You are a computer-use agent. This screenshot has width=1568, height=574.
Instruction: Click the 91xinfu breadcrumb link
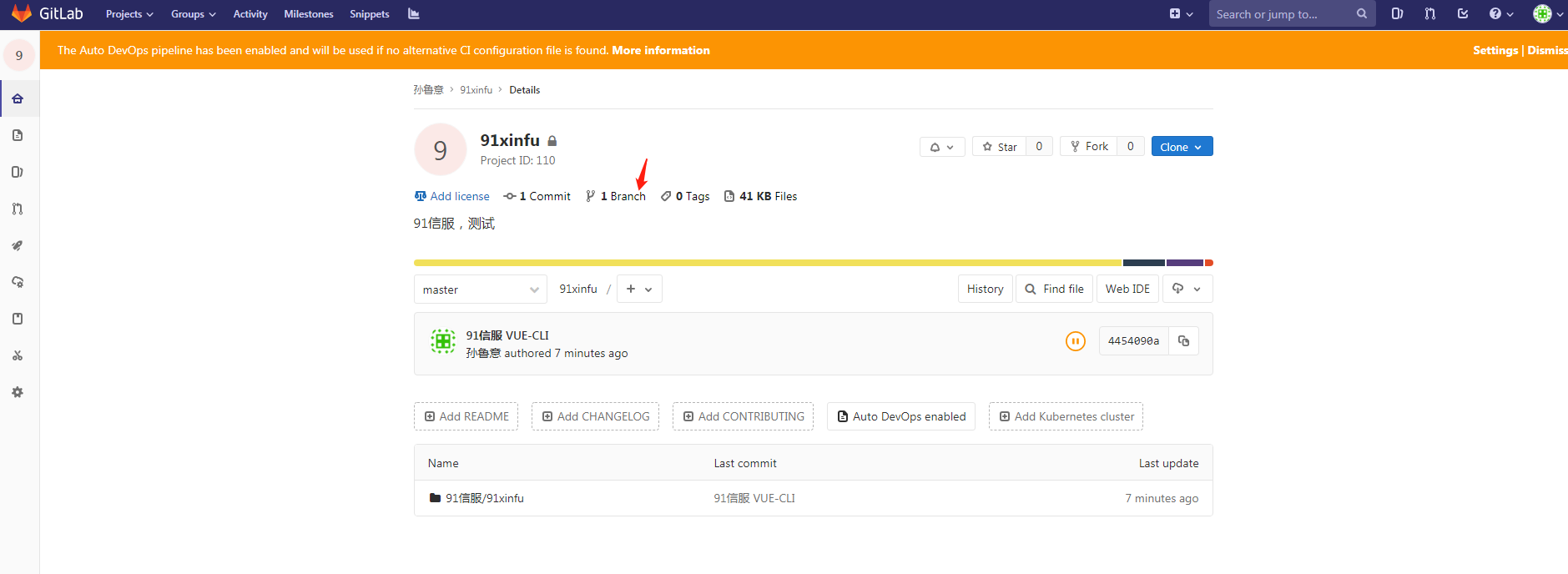tap(476, 90)
